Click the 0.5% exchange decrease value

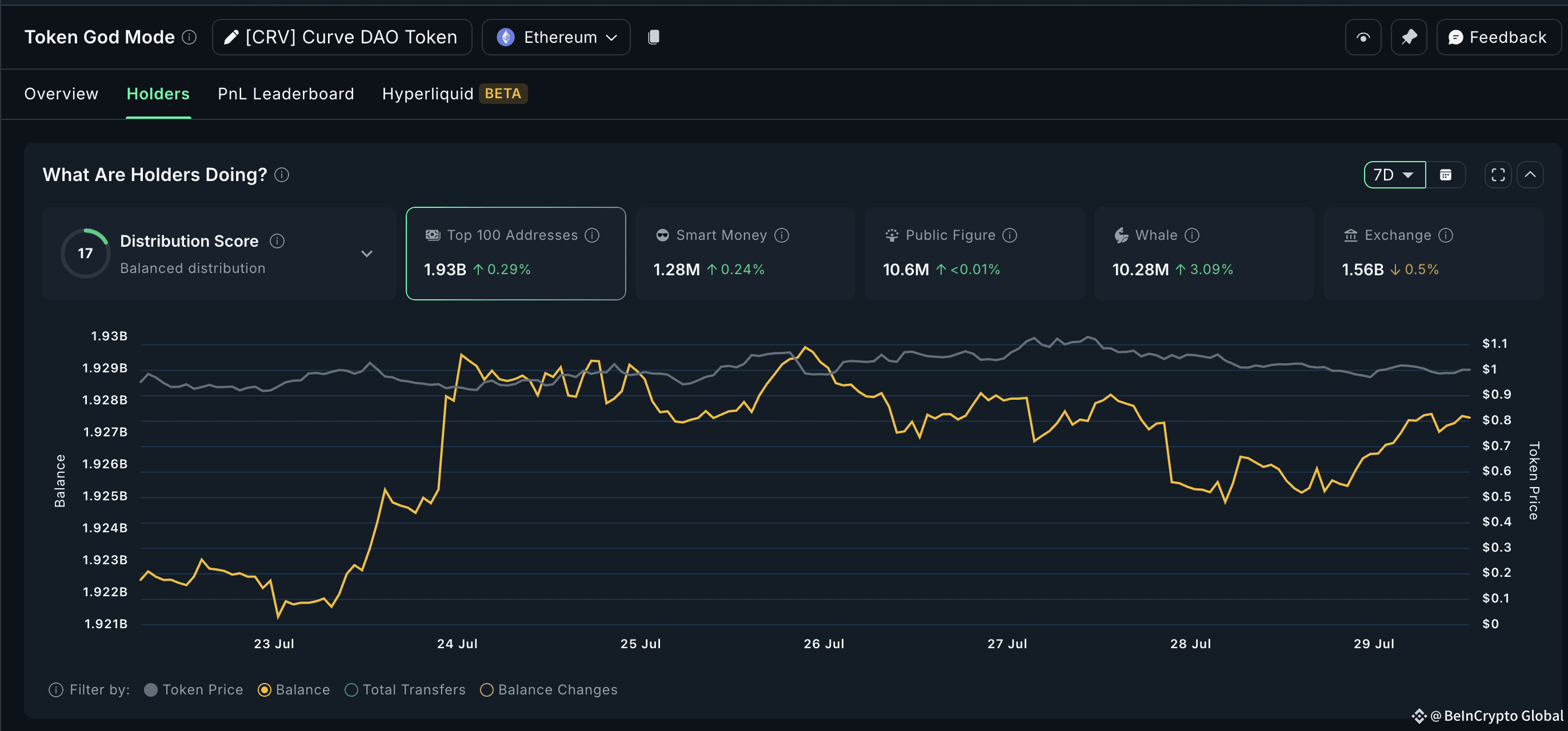pyautogui.click(x=1421, y=270)
